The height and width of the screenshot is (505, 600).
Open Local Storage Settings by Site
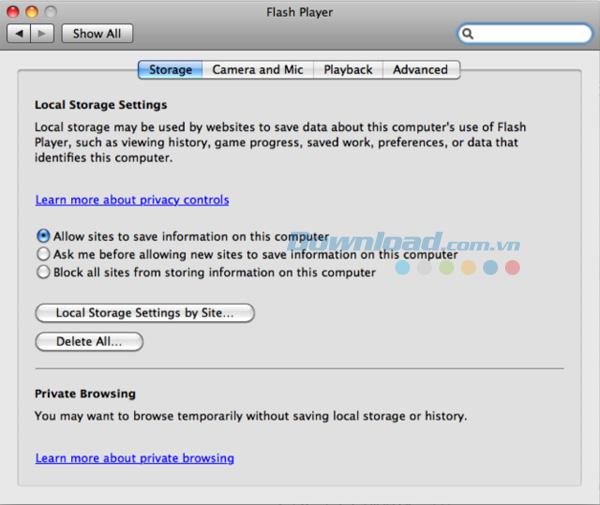tap(145, 313)
